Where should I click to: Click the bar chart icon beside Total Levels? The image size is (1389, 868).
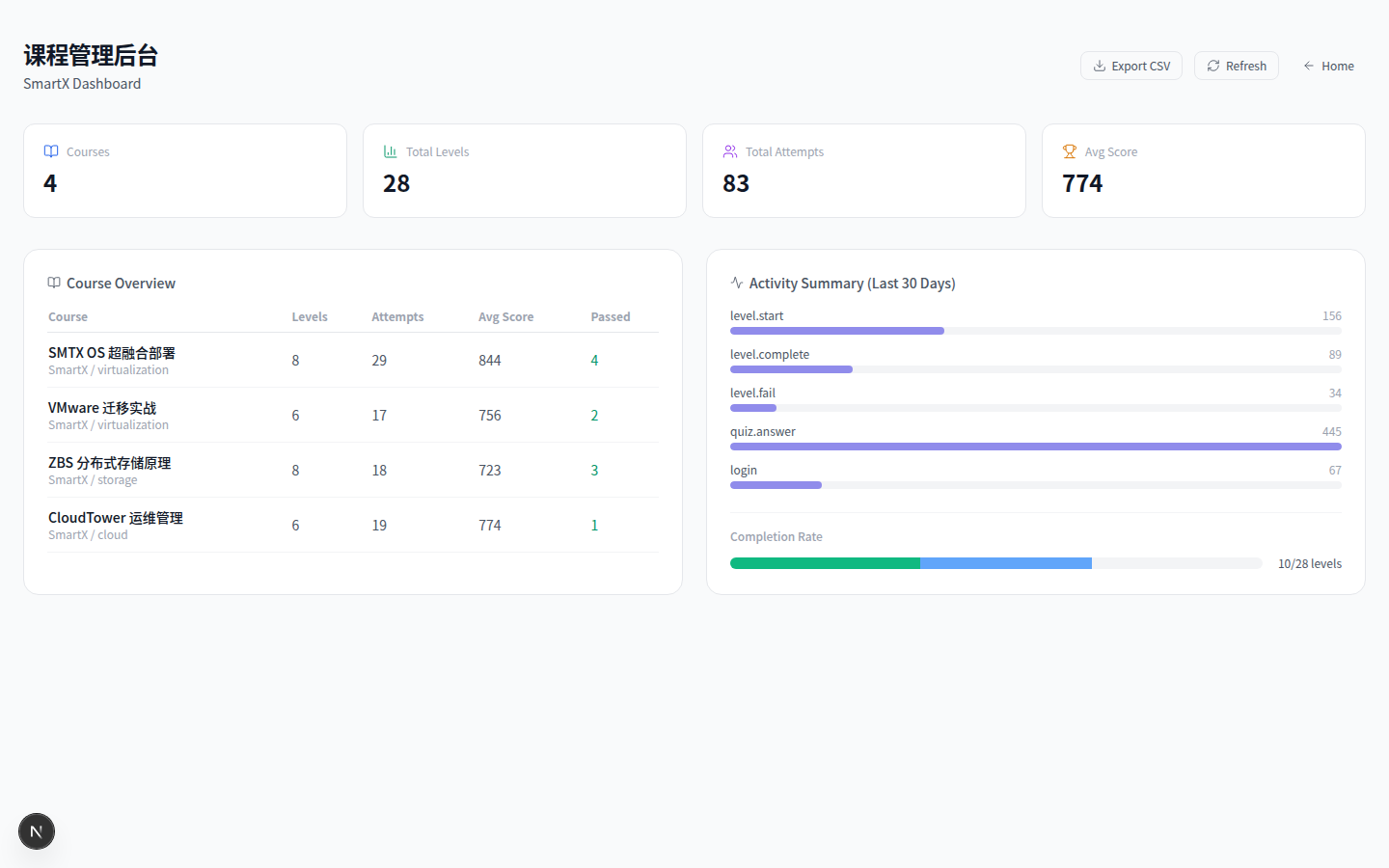[x=391, y=151]
